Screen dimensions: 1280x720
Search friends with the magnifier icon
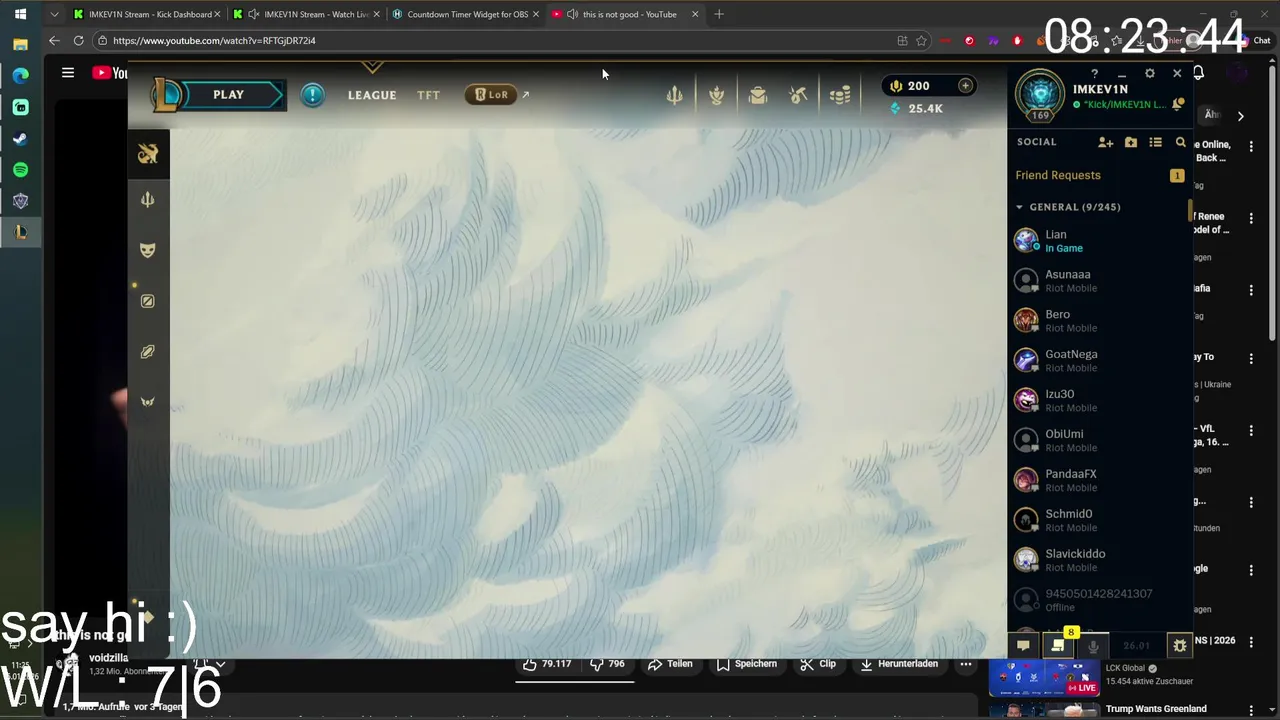point(1181,142)
